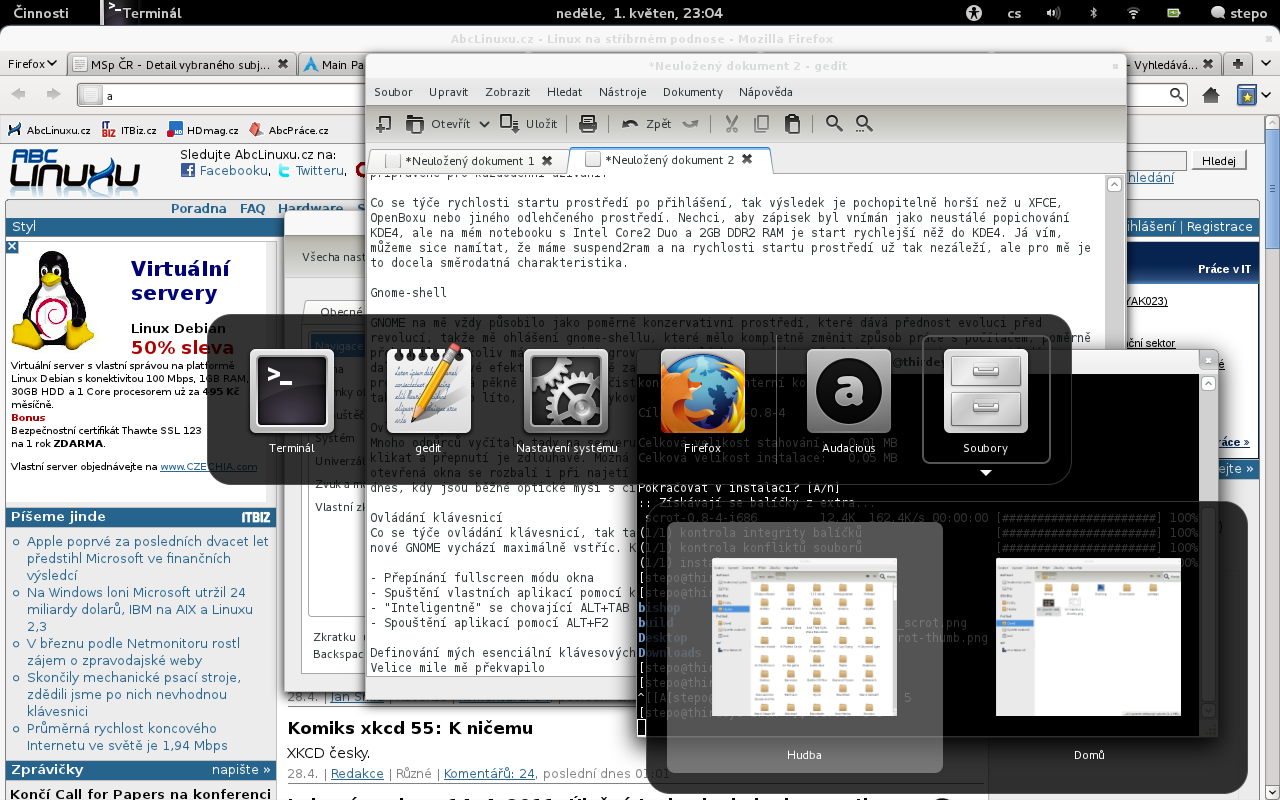
Task: Switch to the MSp ČR Firefox tab
Action: (183, 64)
